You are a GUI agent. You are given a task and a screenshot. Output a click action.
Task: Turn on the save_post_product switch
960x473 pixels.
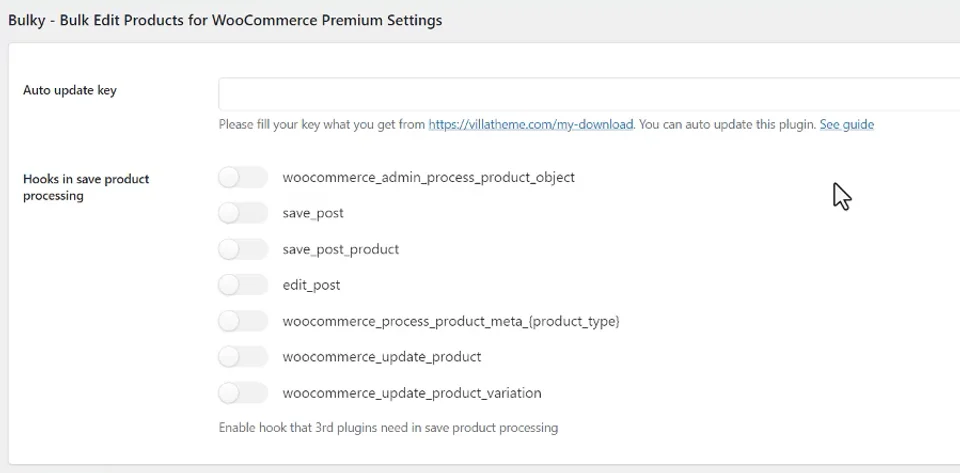243,249
